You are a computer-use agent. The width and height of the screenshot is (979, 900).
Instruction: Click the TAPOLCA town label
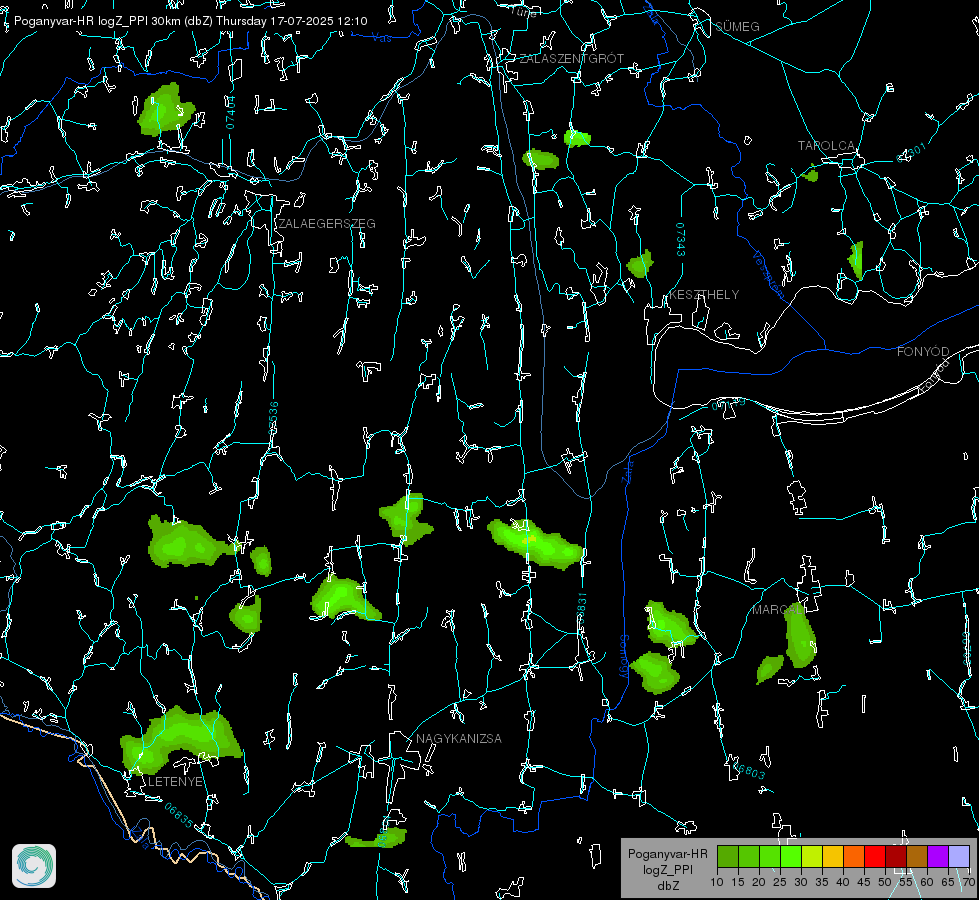827,146
